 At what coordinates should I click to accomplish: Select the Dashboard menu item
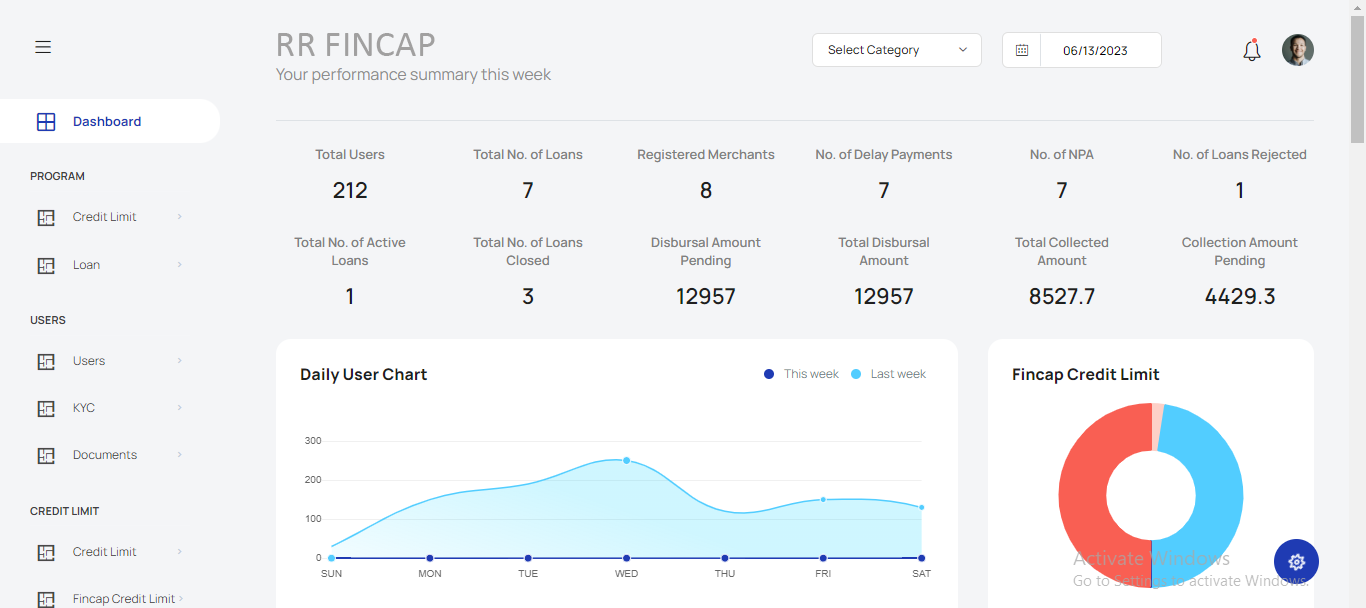click(x=107, y=122)
